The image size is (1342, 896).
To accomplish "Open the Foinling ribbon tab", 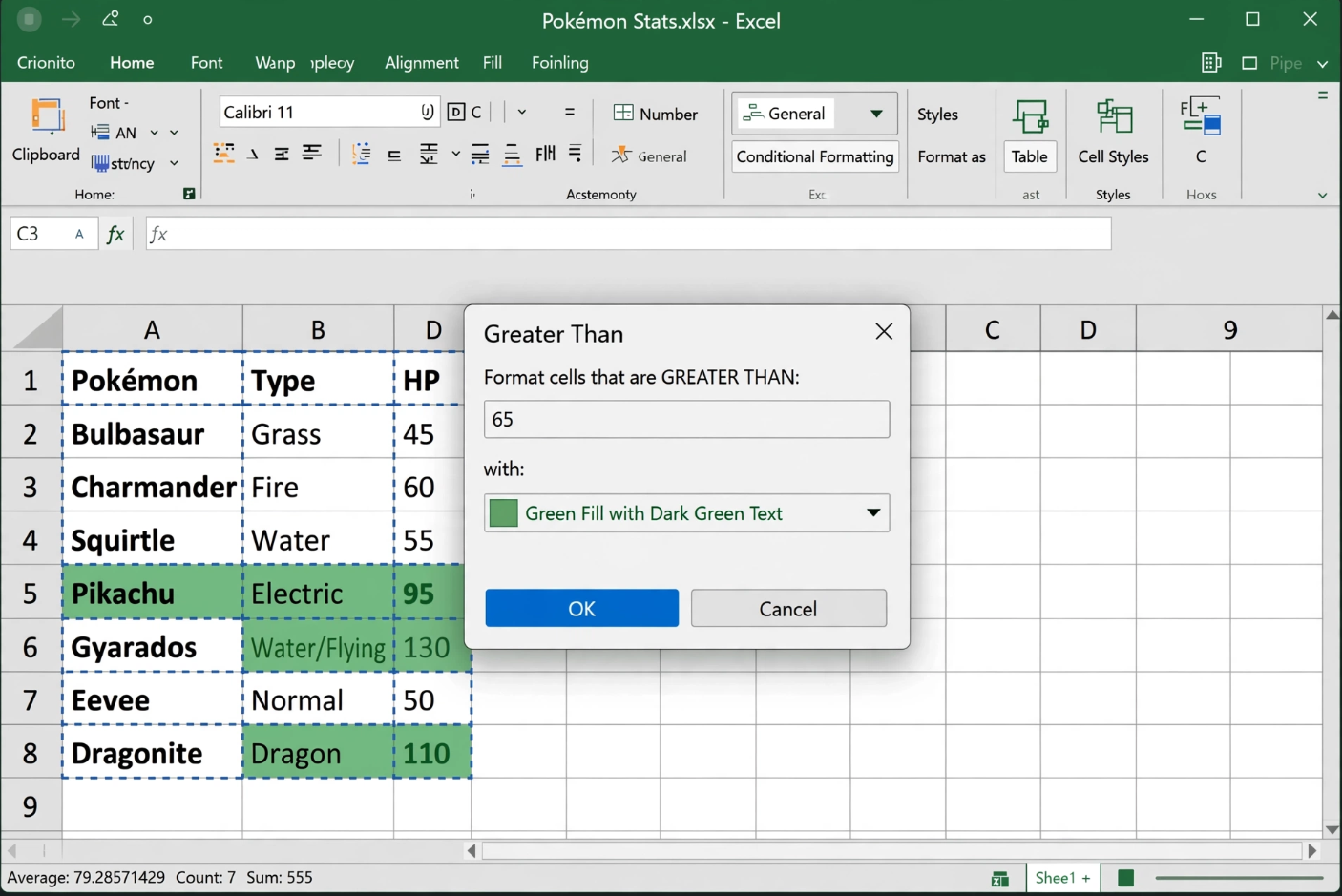I will coord(560,63).
